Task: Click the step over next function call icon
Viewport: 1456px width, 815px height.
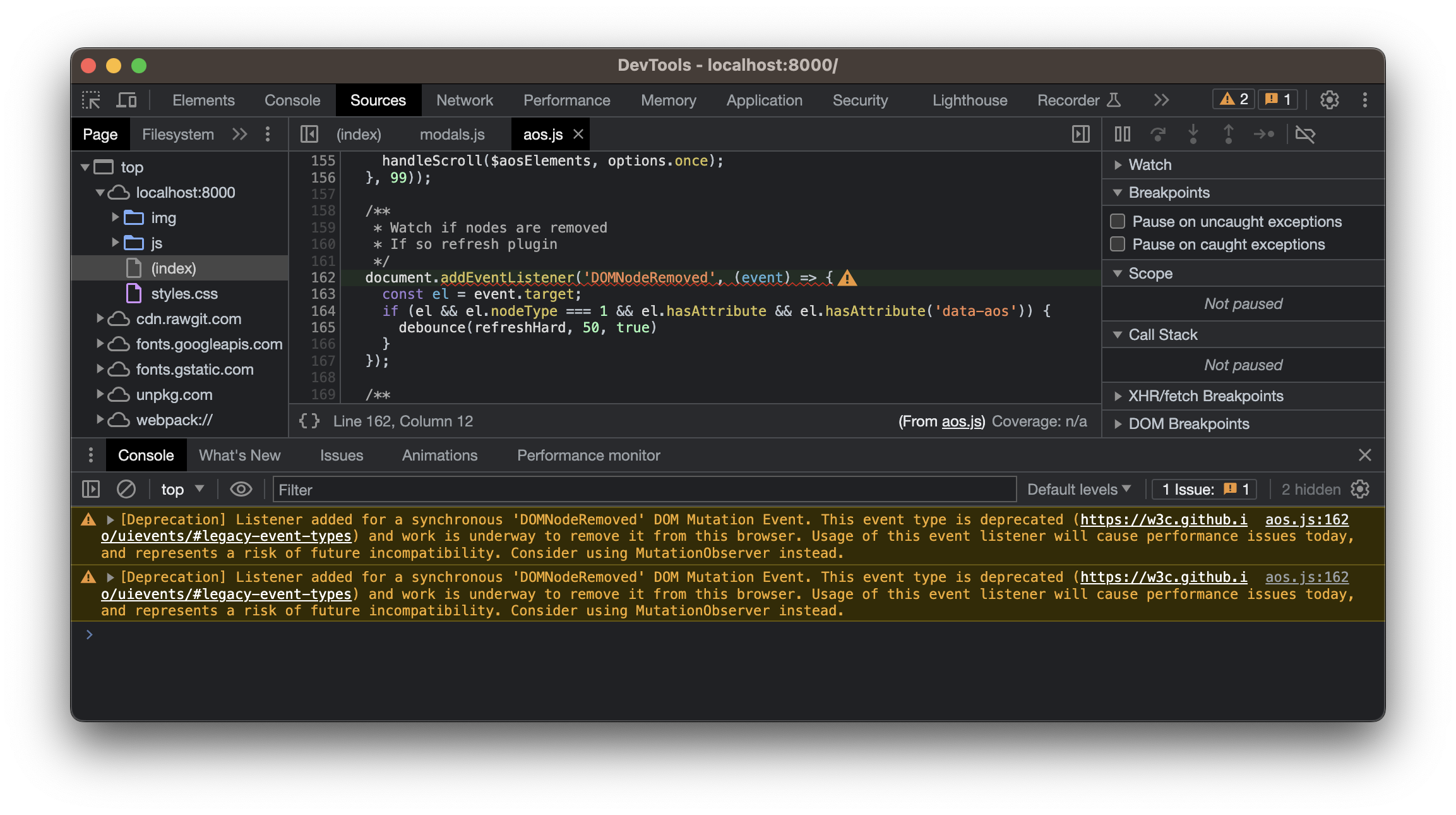Action: pos(1159,134)
